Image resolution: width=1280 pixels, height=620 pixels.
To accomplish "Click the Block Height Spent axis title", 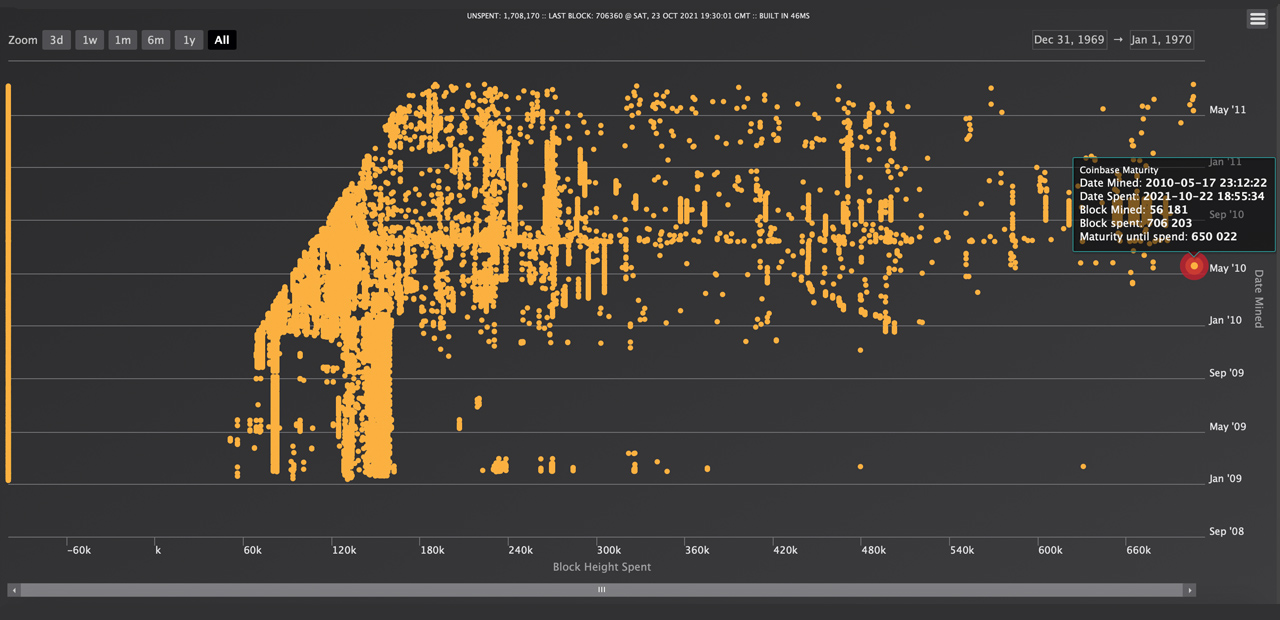I will pos(602,567).
